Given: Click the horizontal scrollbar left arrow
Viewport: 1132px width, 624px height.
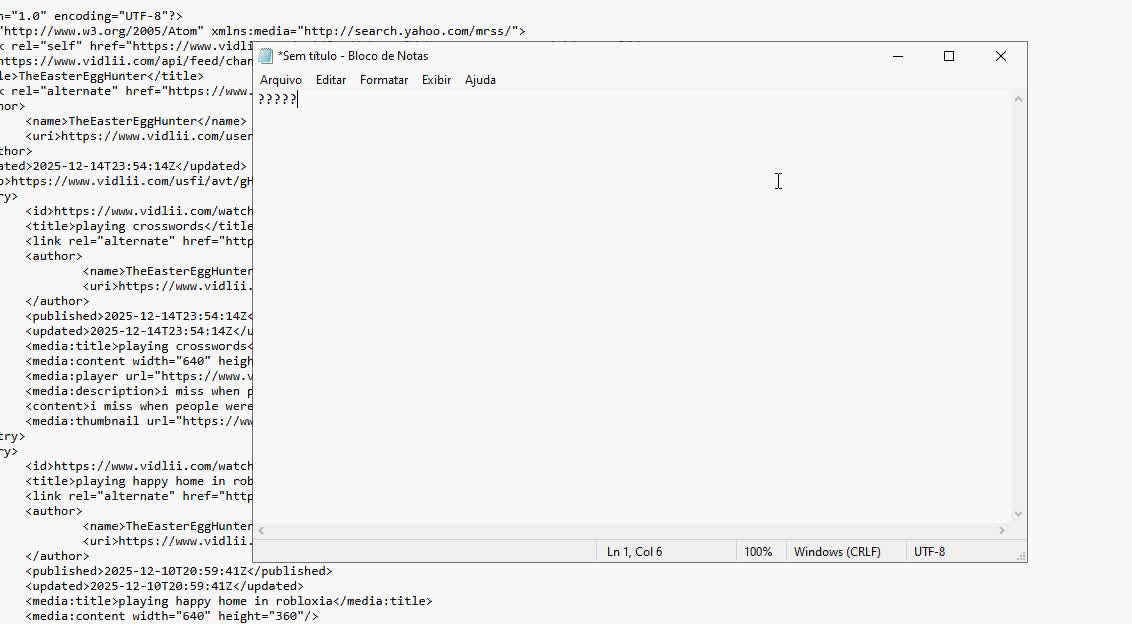Looking at the screenshot, I should [x=262, y=531].
